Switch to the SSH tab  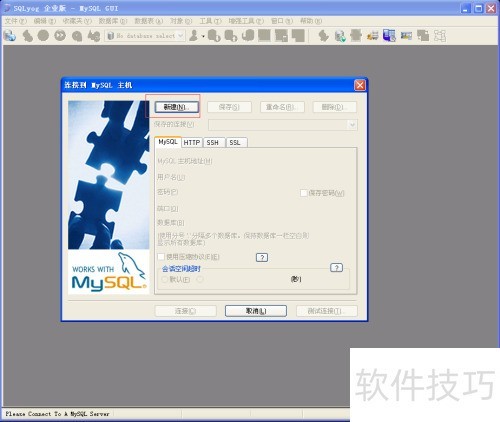click(213, 143)
